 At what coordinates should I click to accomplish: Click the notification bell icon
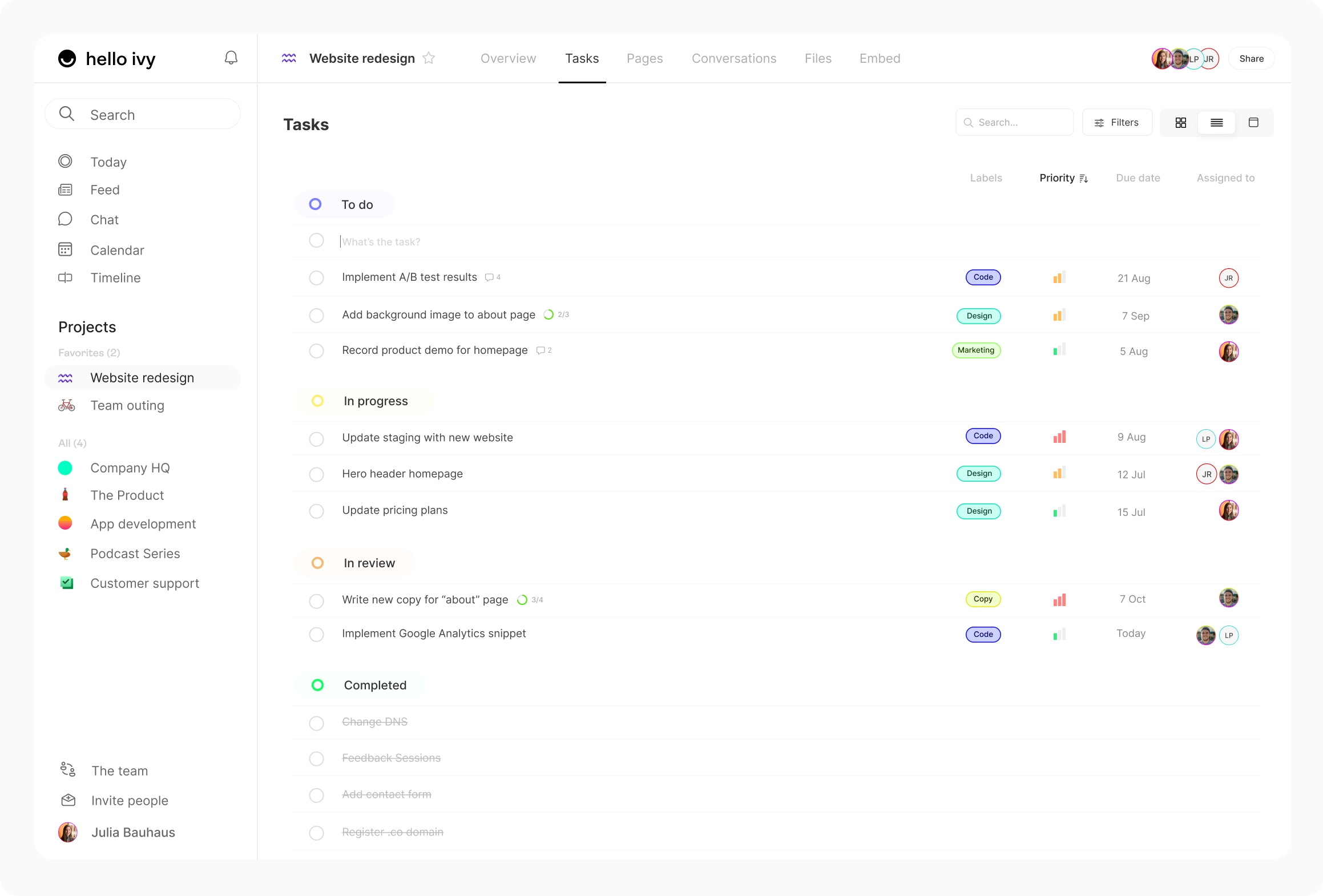pyautogui.click(x=231, y=58)
